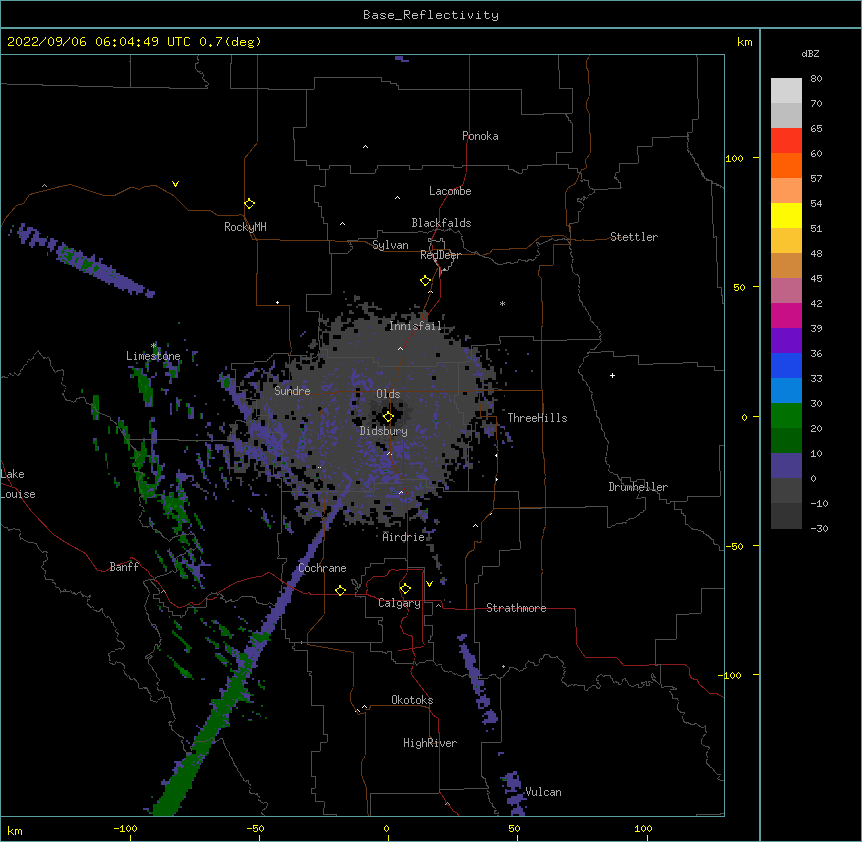Click the yellow diamond marker above RockyMH
The width and height of the screenshot is (862, 842).
pos(249,204)
